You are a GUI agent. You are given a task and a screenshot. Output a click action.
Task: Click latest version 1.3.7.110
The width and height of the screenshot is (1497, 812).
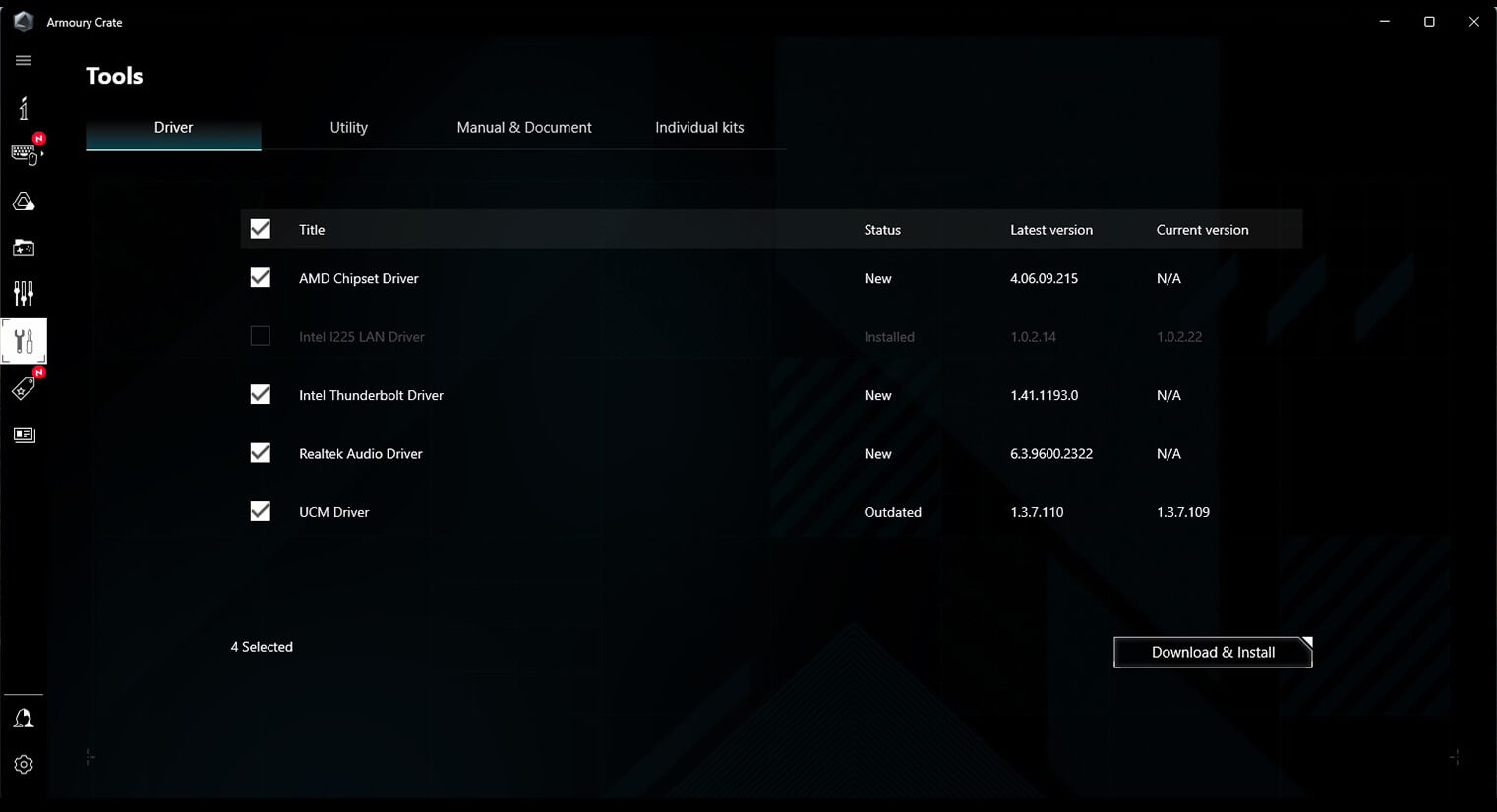pos(1037,512)
